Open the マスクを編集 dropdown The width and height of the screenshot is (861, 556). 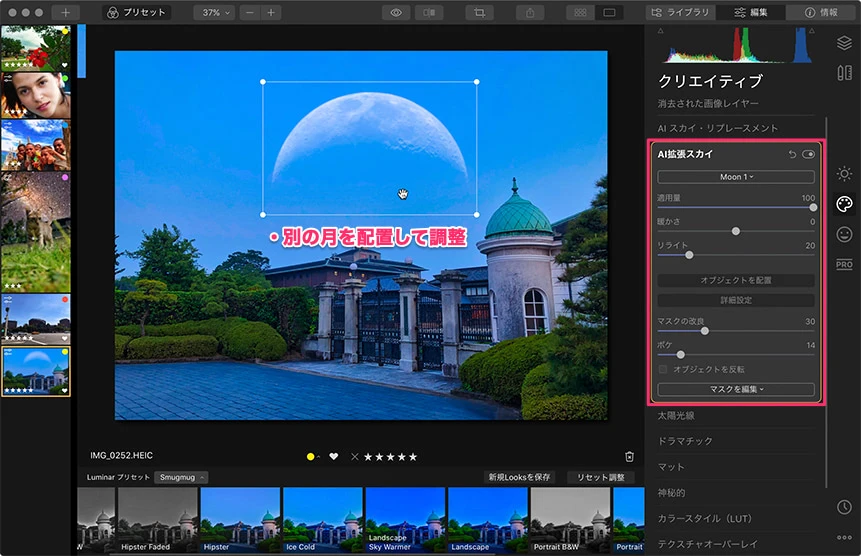point(736,389)
